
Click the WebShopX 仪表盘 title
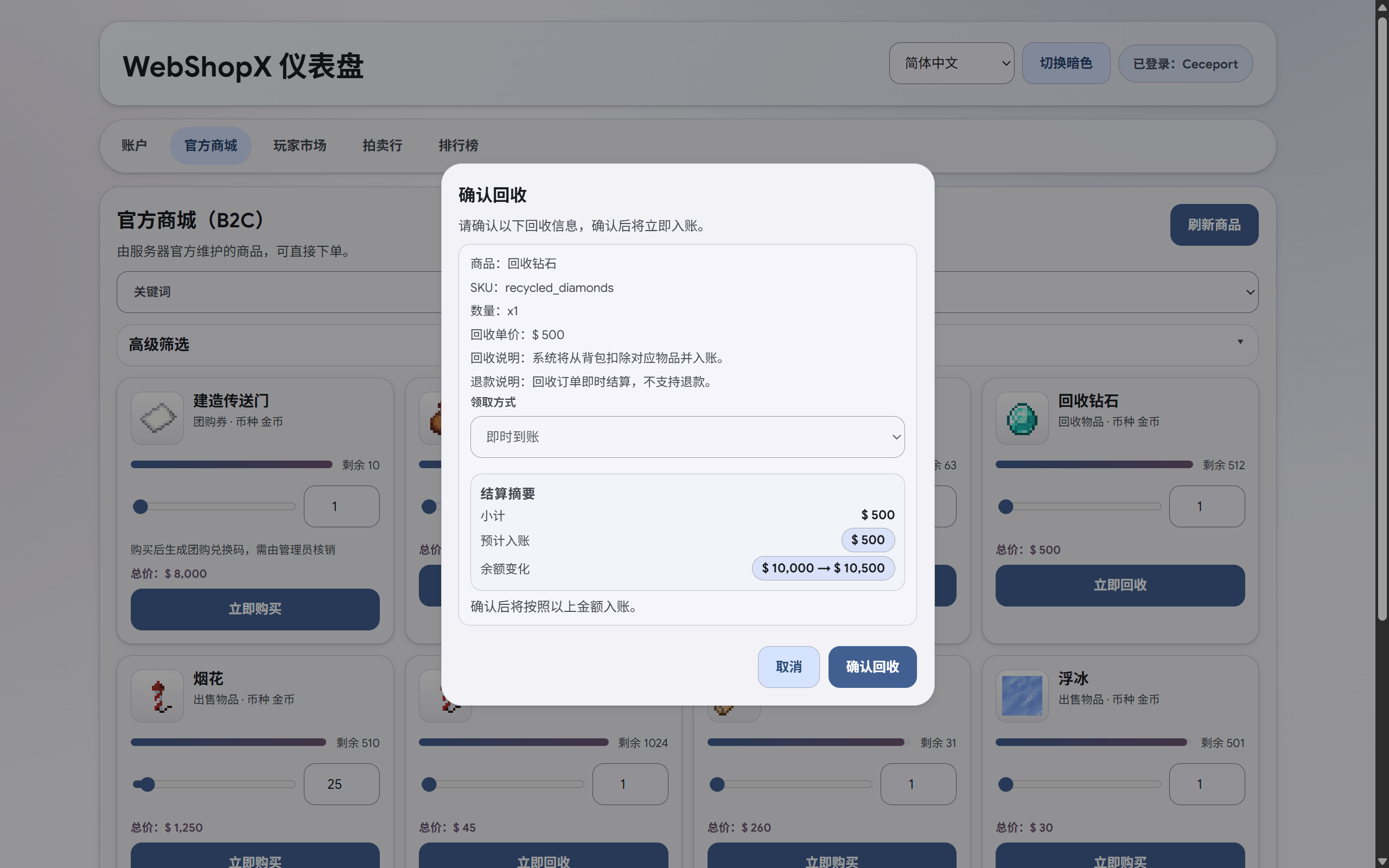point(243,66)
